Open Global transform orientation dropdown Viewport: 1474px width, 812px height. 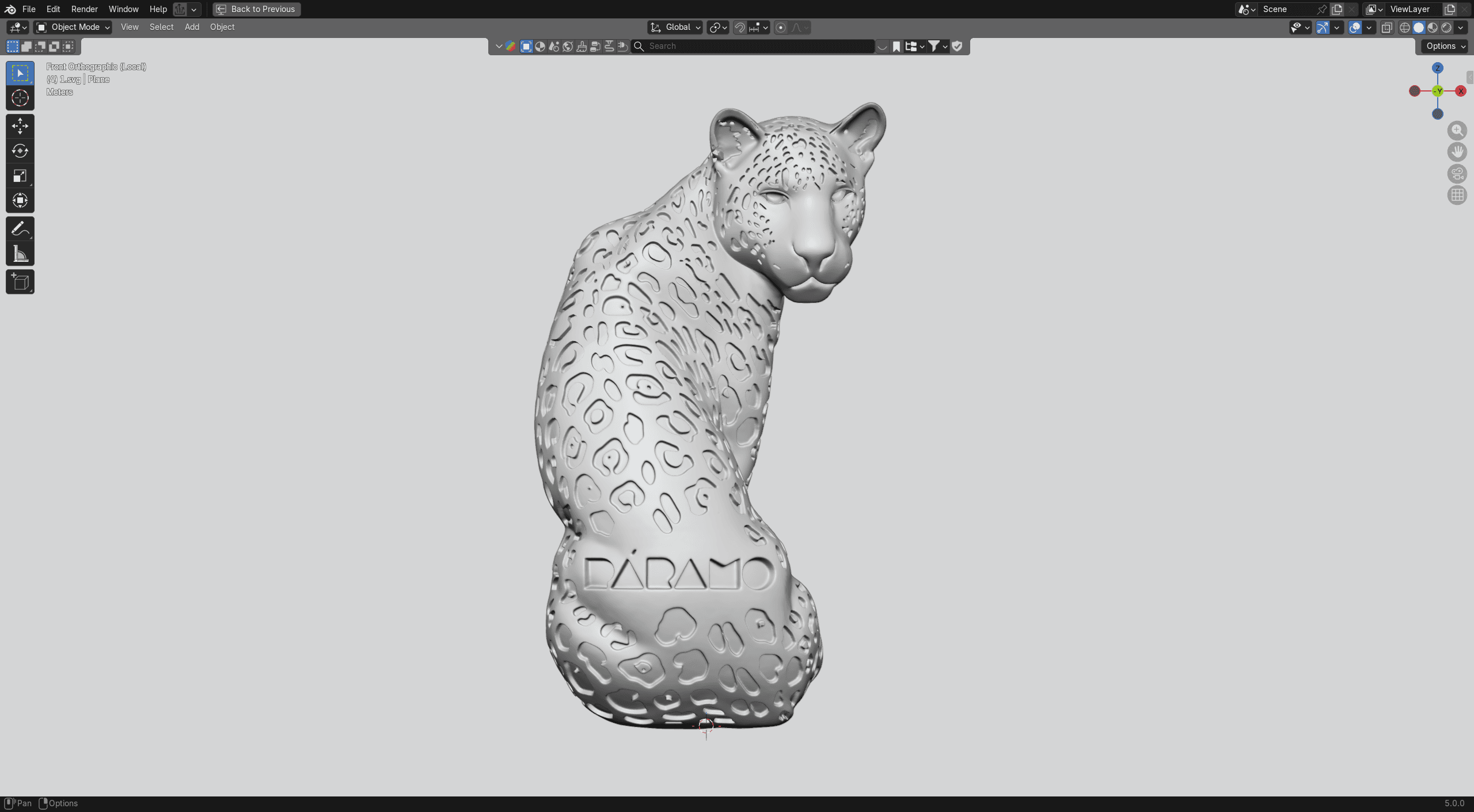(x=675, y=27)
